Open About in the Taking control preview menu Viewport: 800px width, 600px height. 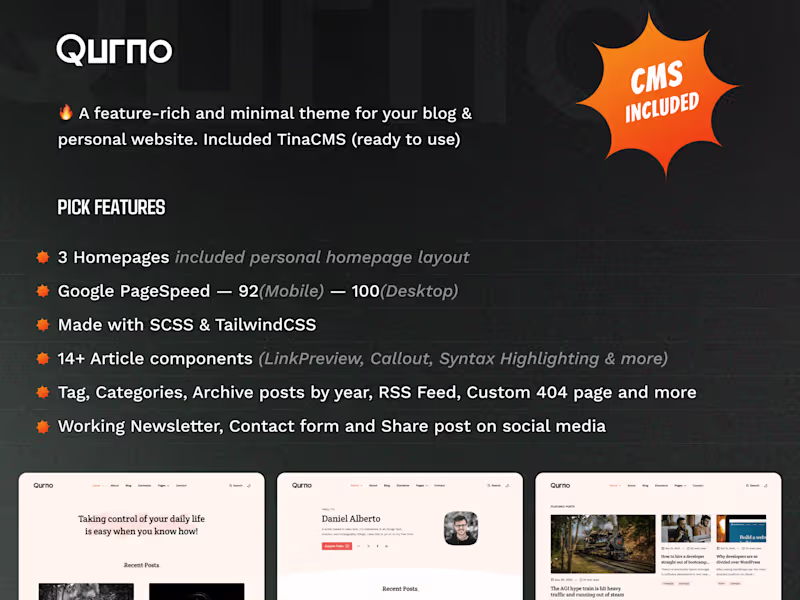coord(115,486)
